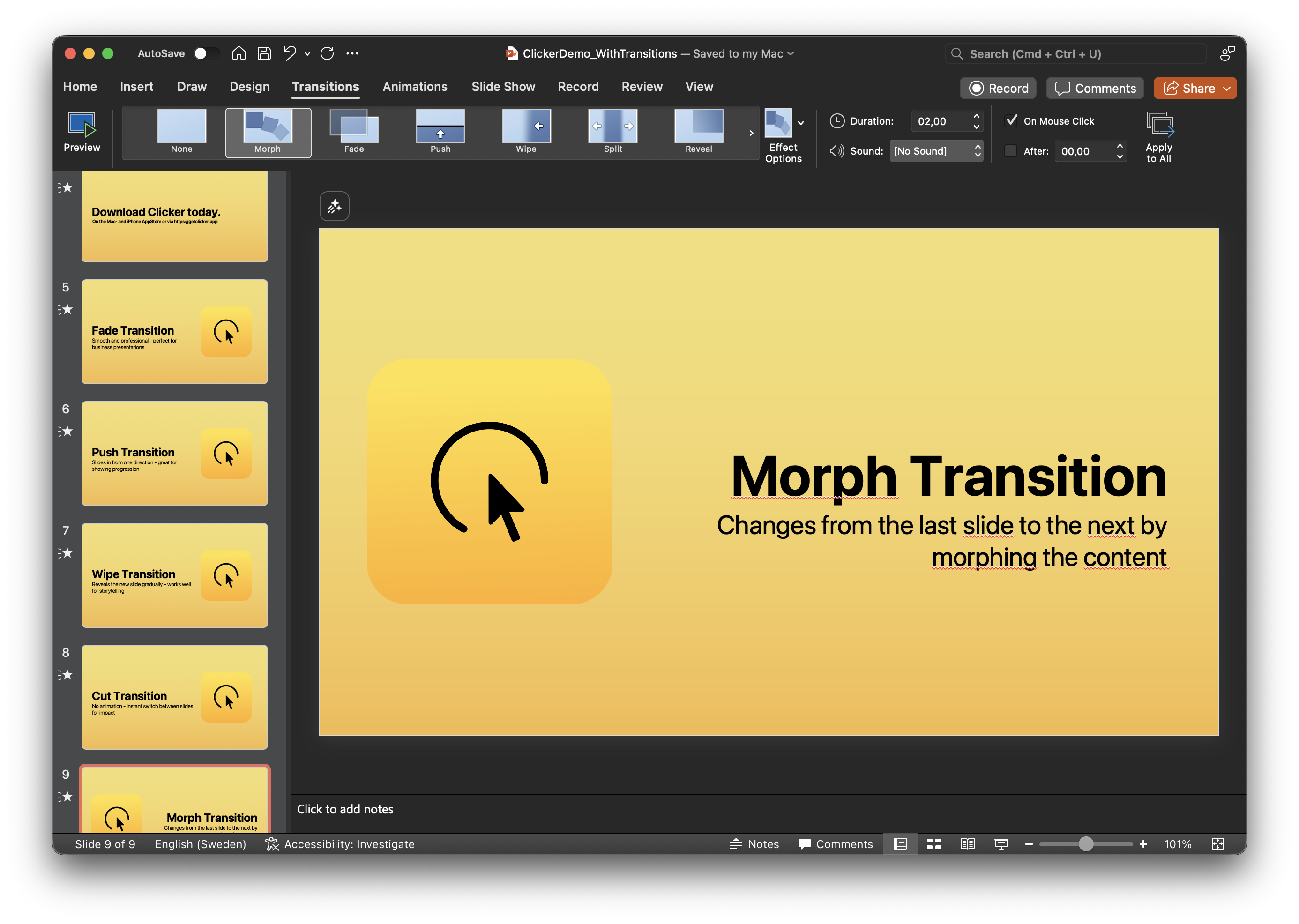Select the Wipe transition
The height and width of the screenshot is (924, 1299).
(526, 132)
